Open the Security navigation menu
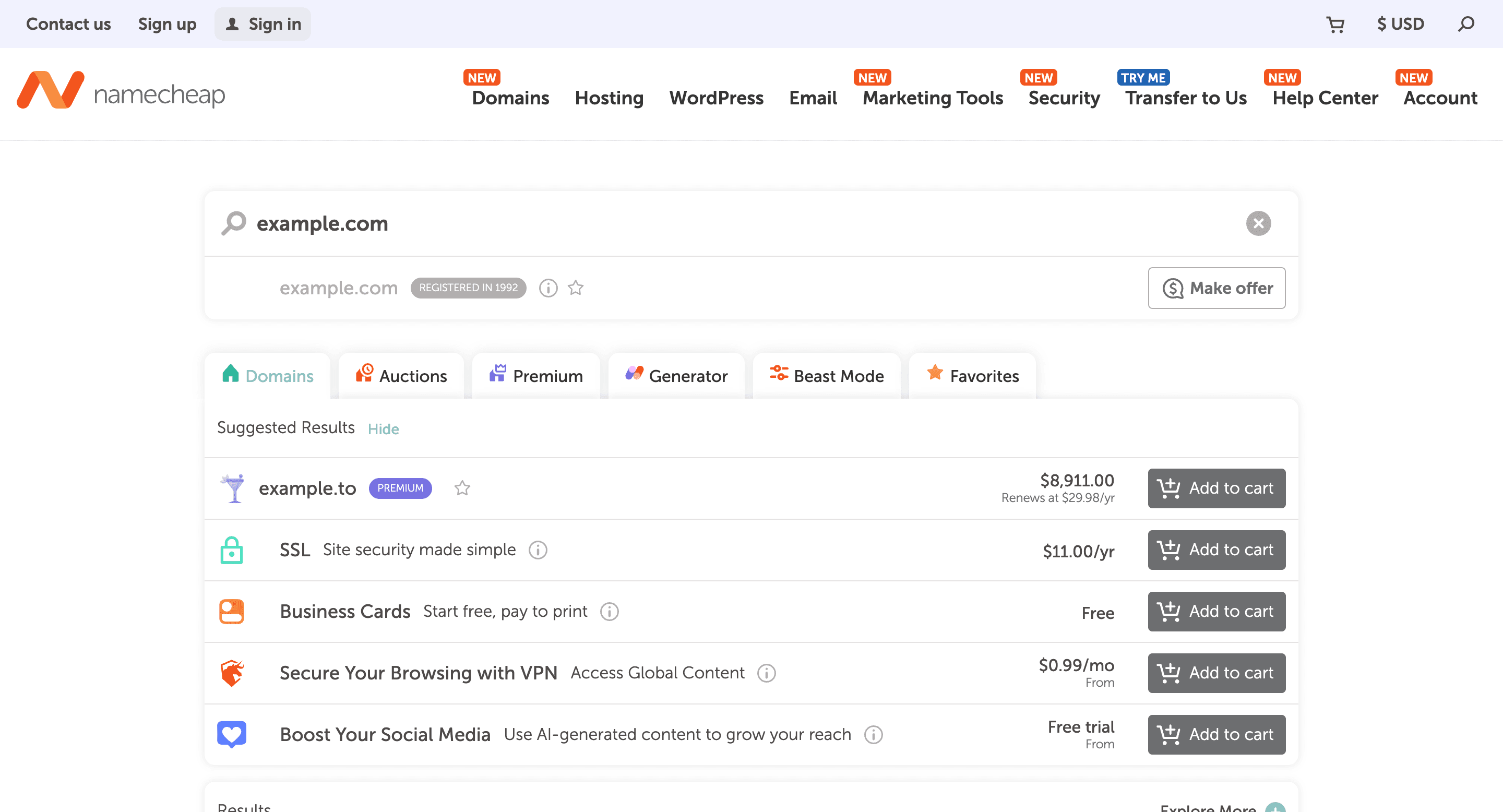 point(1064,98)
